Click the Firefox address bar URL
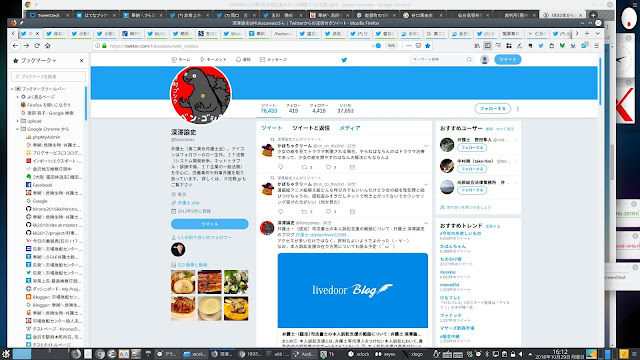This screenshot has height=360, width=640. point(154,46)
